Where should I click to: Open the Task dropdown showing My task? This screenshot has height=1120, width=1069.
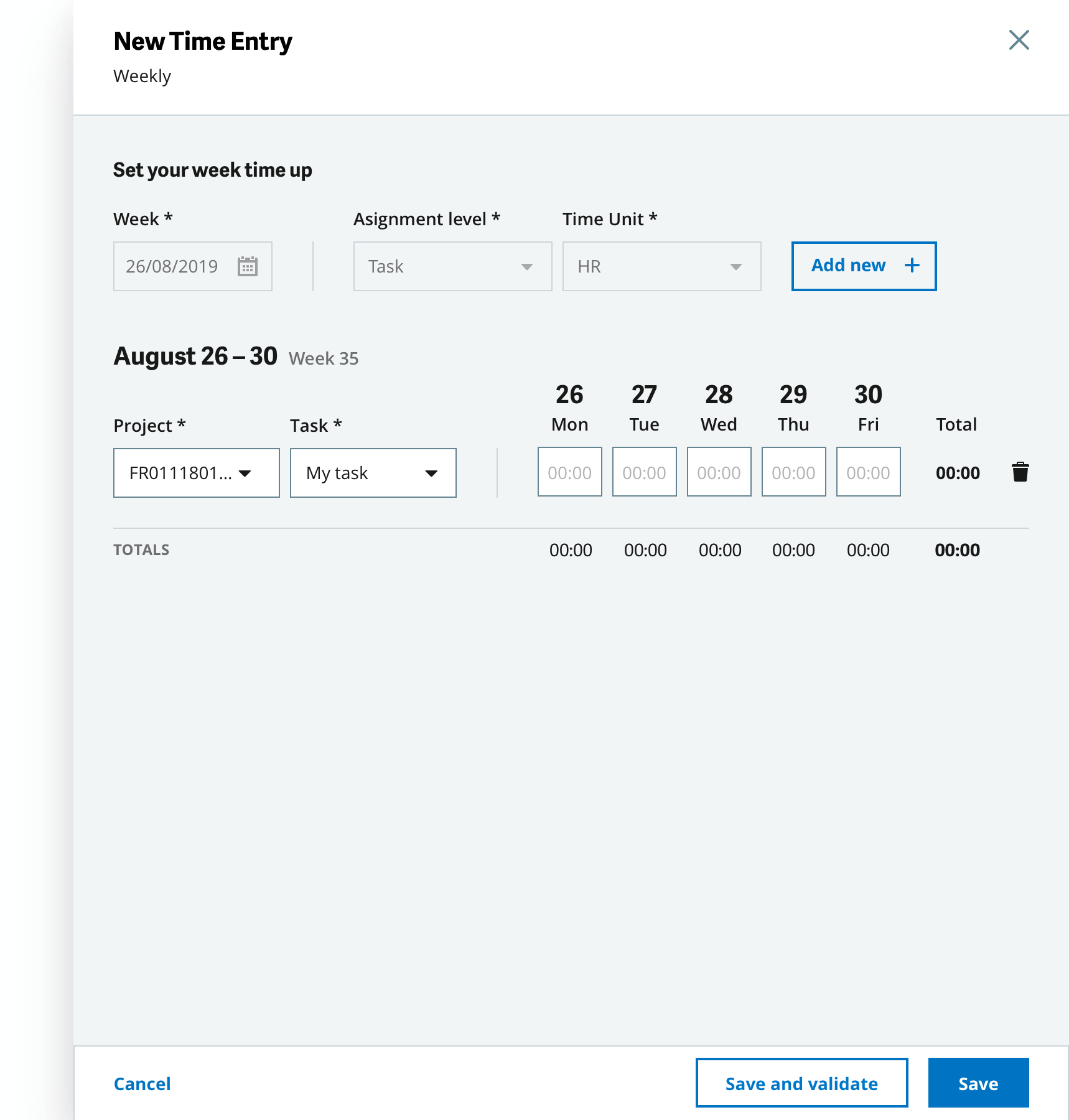click(373, 473)
